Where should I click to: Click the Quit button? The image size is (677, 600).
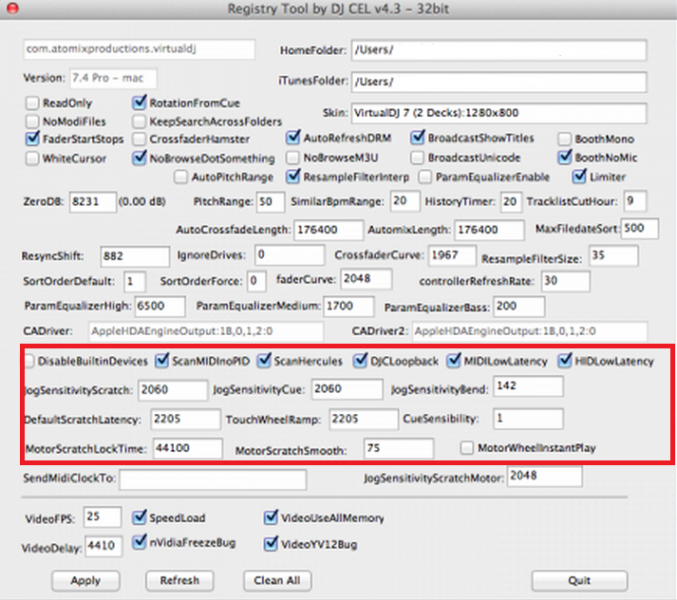pyautogui.click(x=579, y=581)
